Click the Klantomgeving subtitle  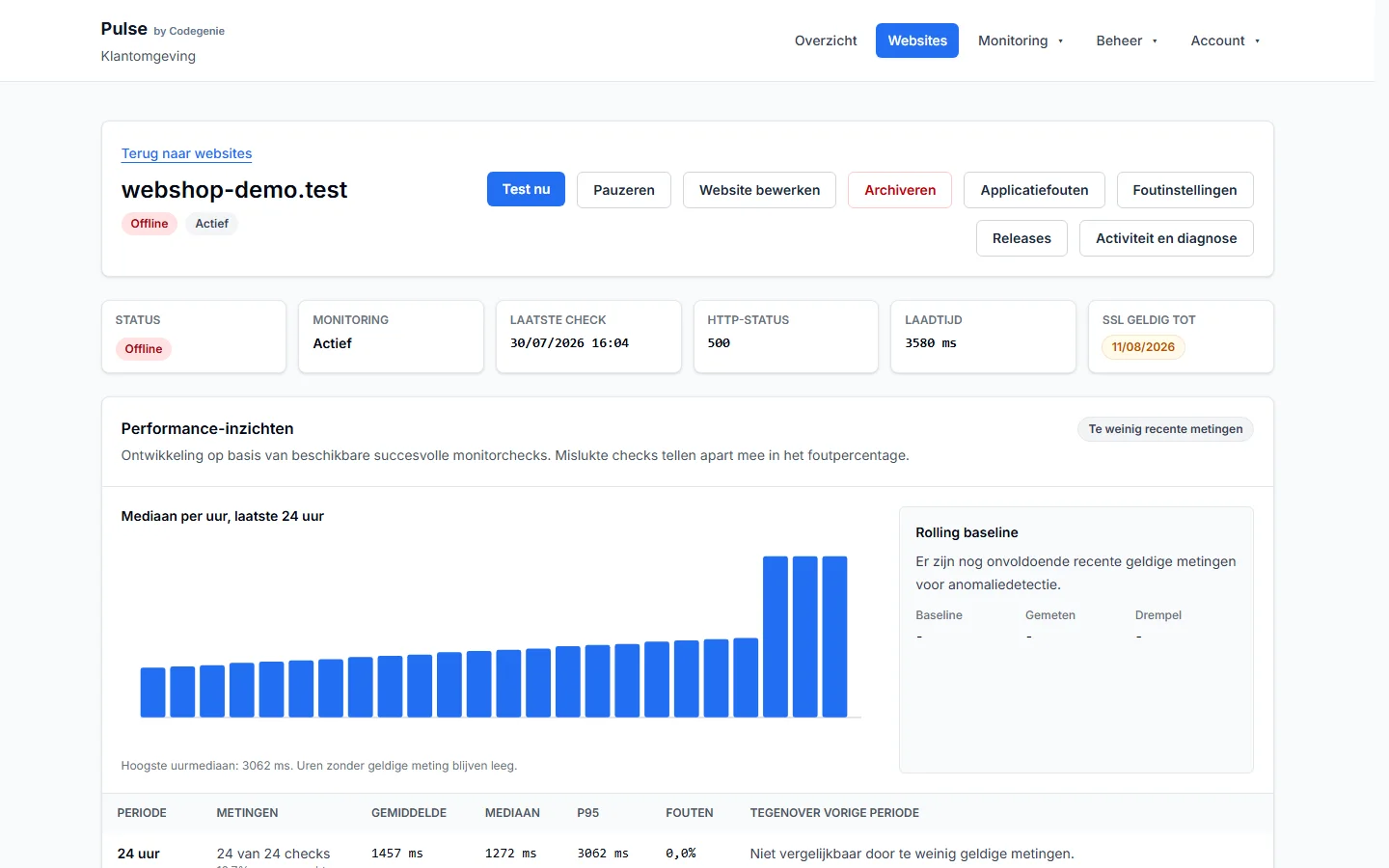coord(149,56)
